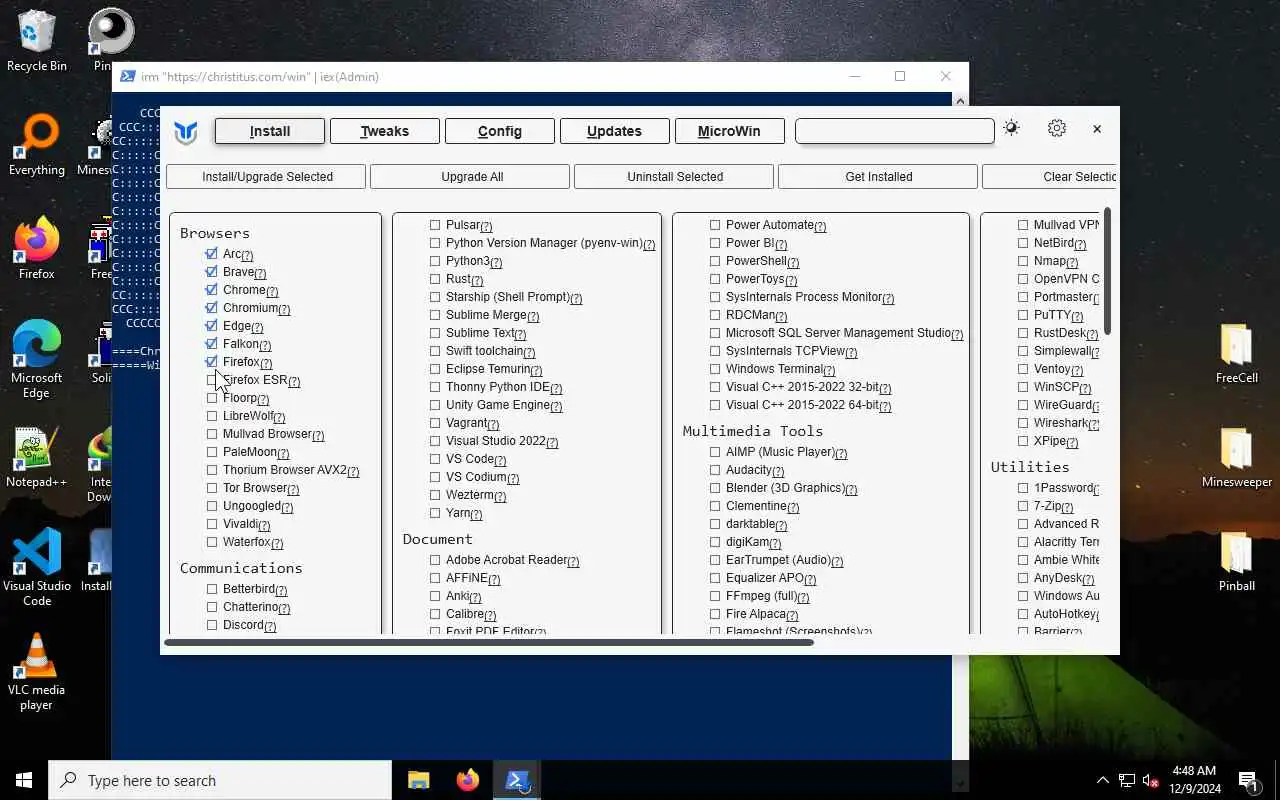Click the vertical scrollbar in WinUtil

point(1108,272)
